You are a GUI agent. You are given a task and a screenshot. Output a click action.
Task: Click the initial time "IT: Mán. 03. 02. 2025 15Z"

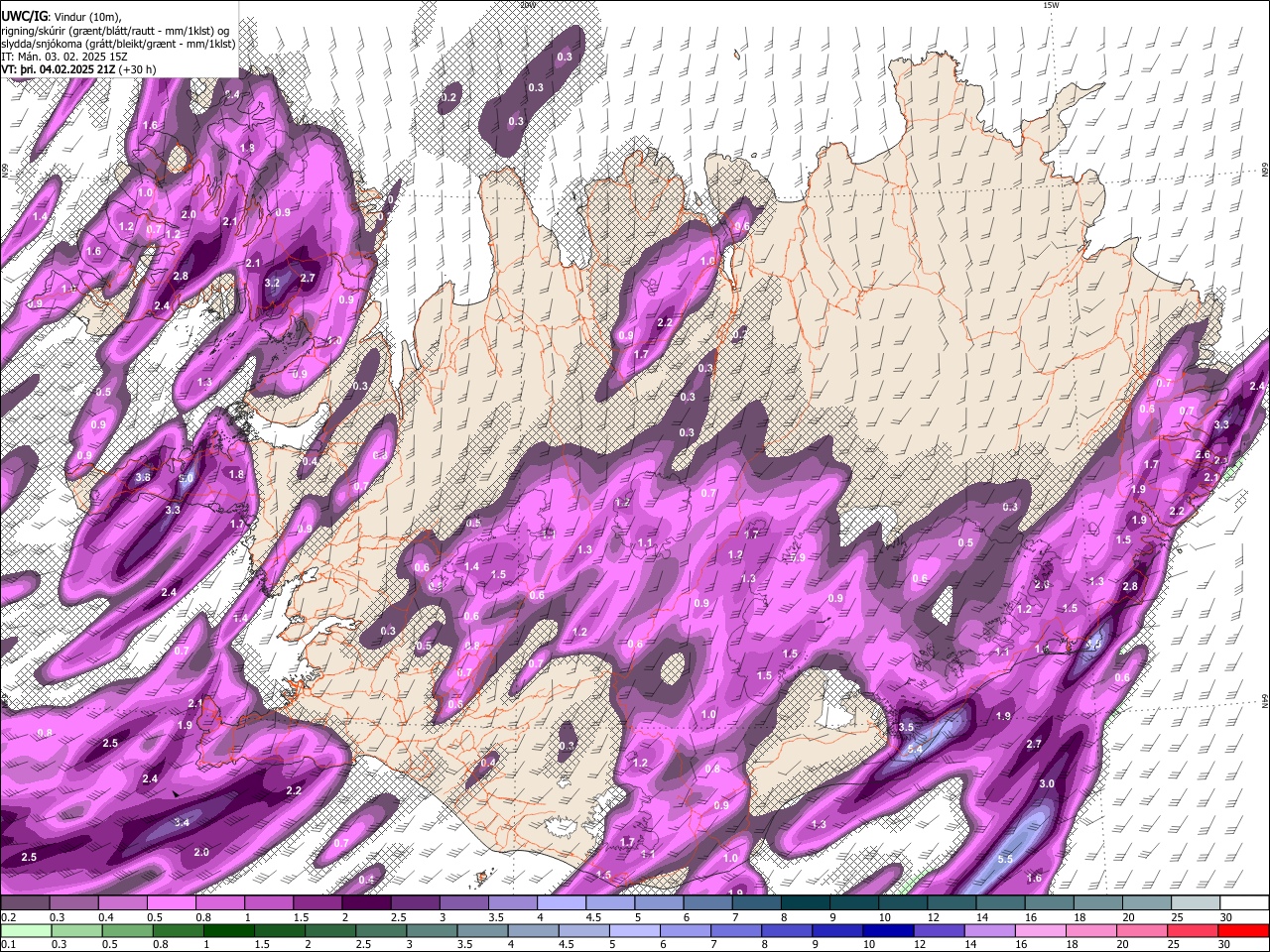tap(63, 57)
